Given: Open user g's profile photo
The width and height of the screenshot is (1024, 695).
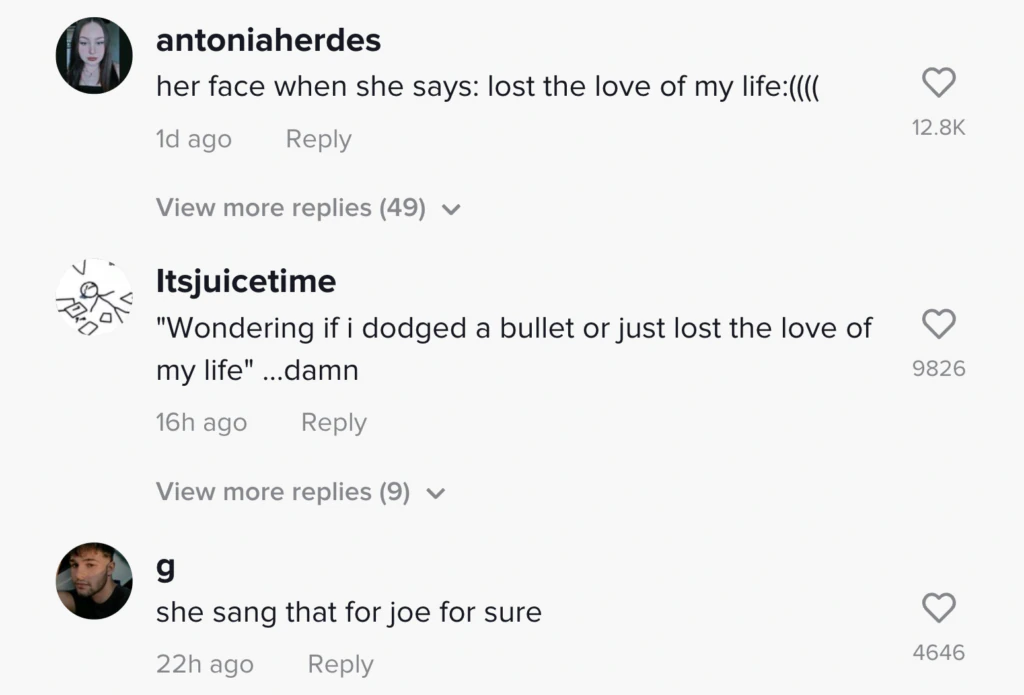Looking at the screenshot, I should [x=94, y=581].
